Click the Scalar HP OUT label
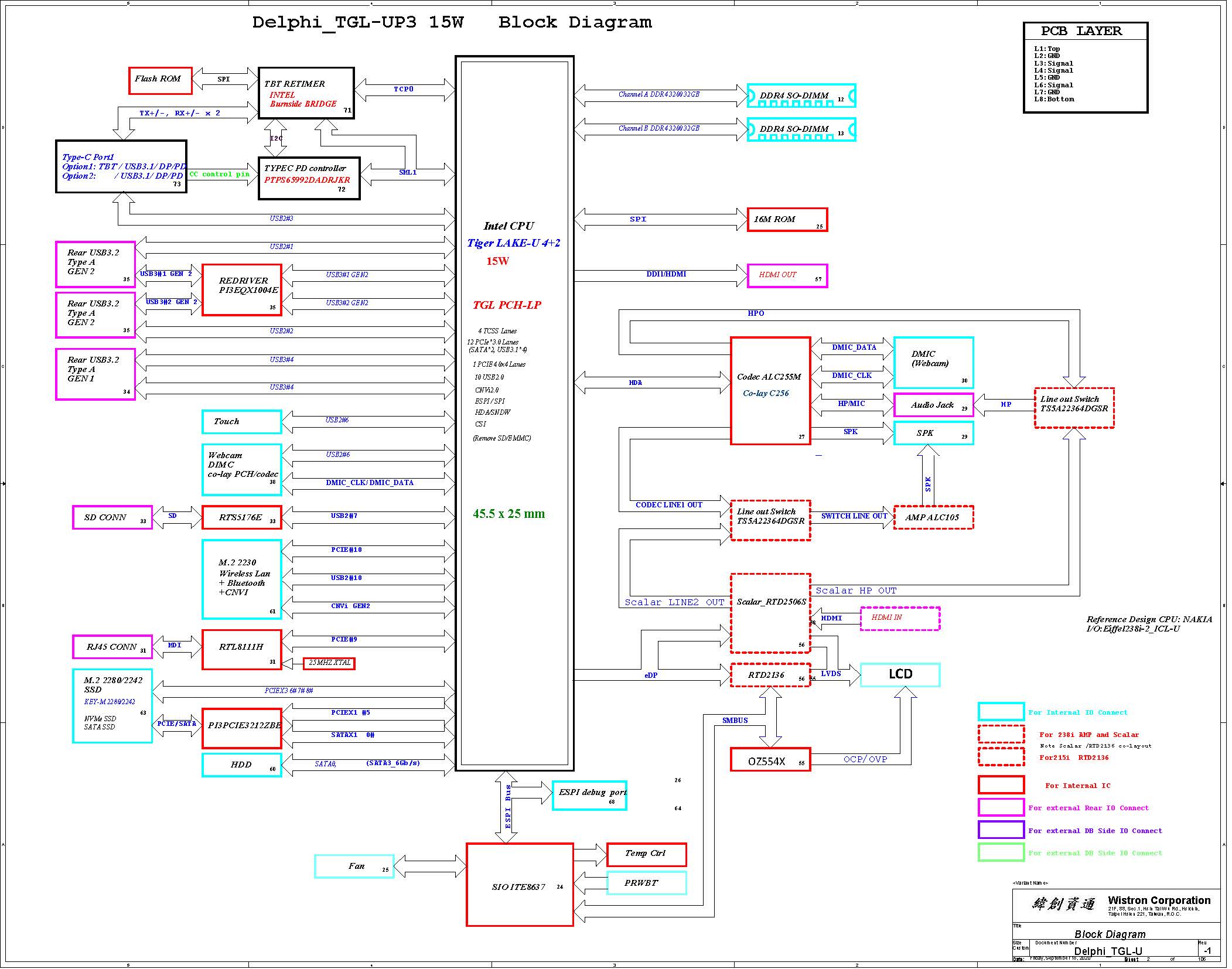1232x969 pixels. click(856, 591)
